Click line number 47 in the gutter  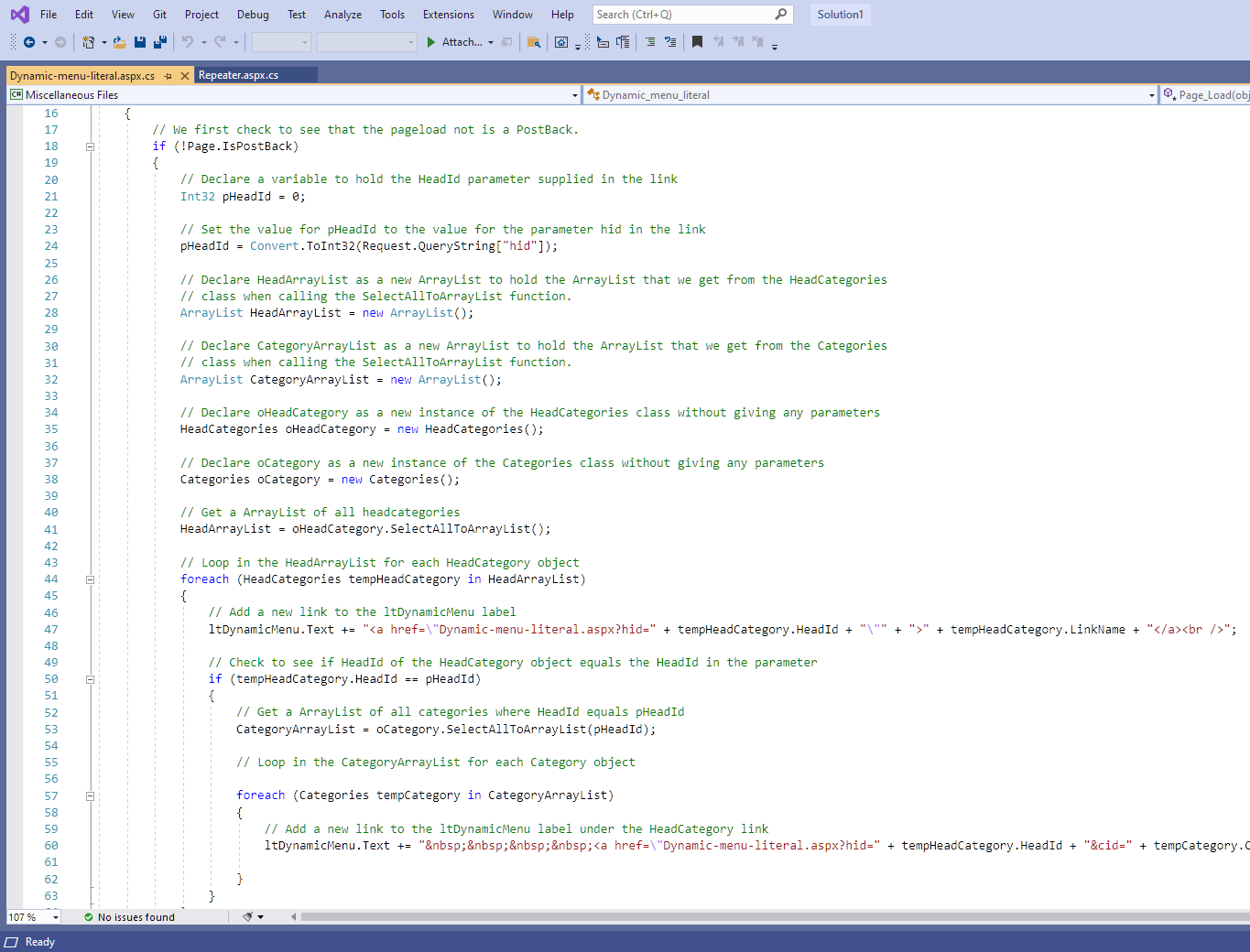coord(51,630)
